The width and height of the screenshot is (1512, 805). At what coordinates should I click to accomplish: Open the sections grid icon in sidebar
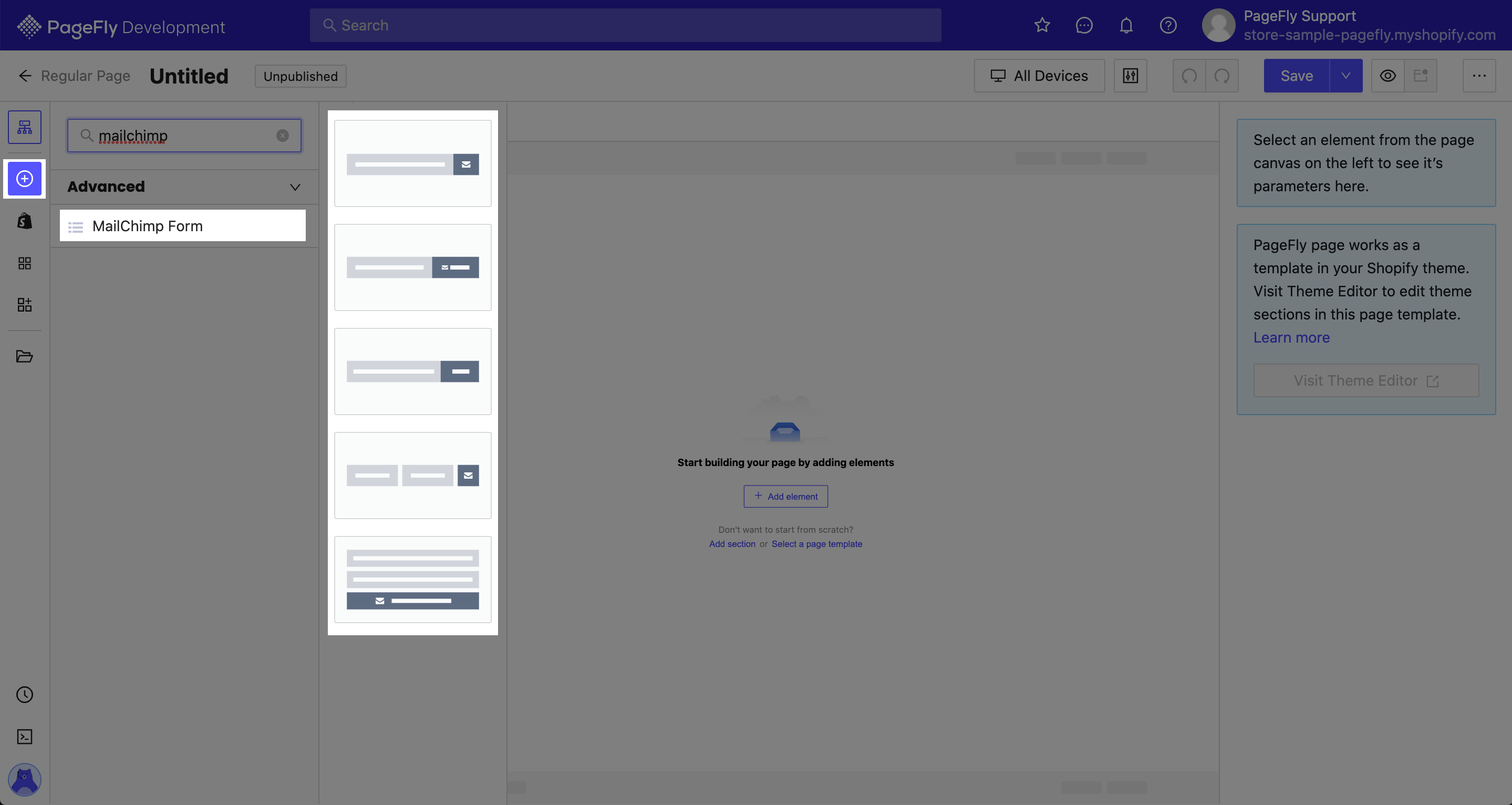tap(25, 263)
